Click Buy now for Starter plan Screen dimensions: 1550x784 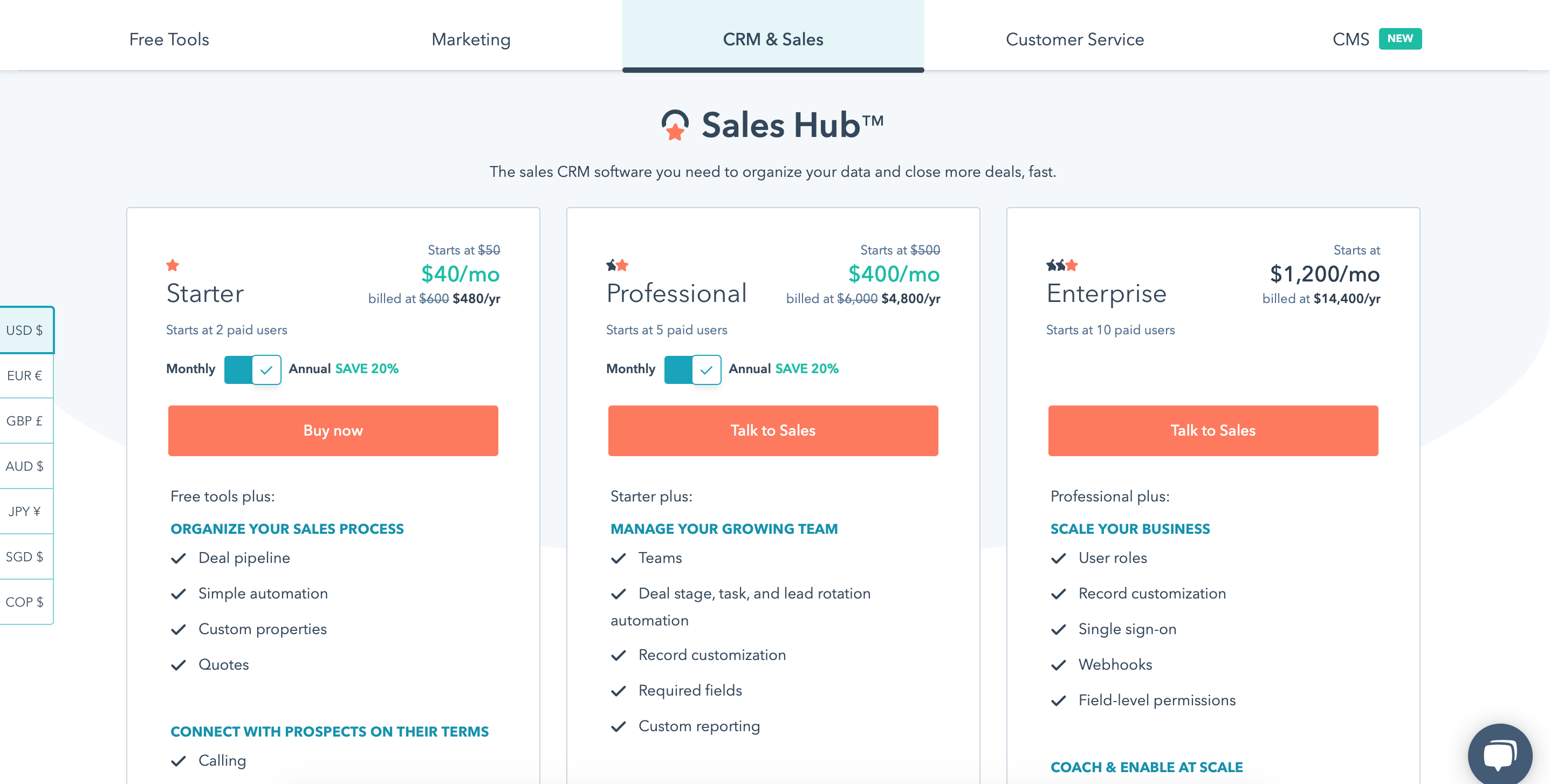click(x=333, y=431)
